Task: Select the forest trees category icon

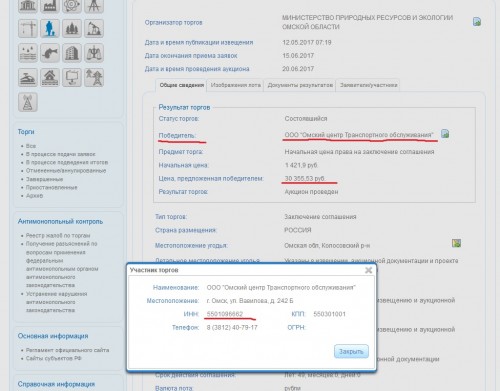Action: 72,28
